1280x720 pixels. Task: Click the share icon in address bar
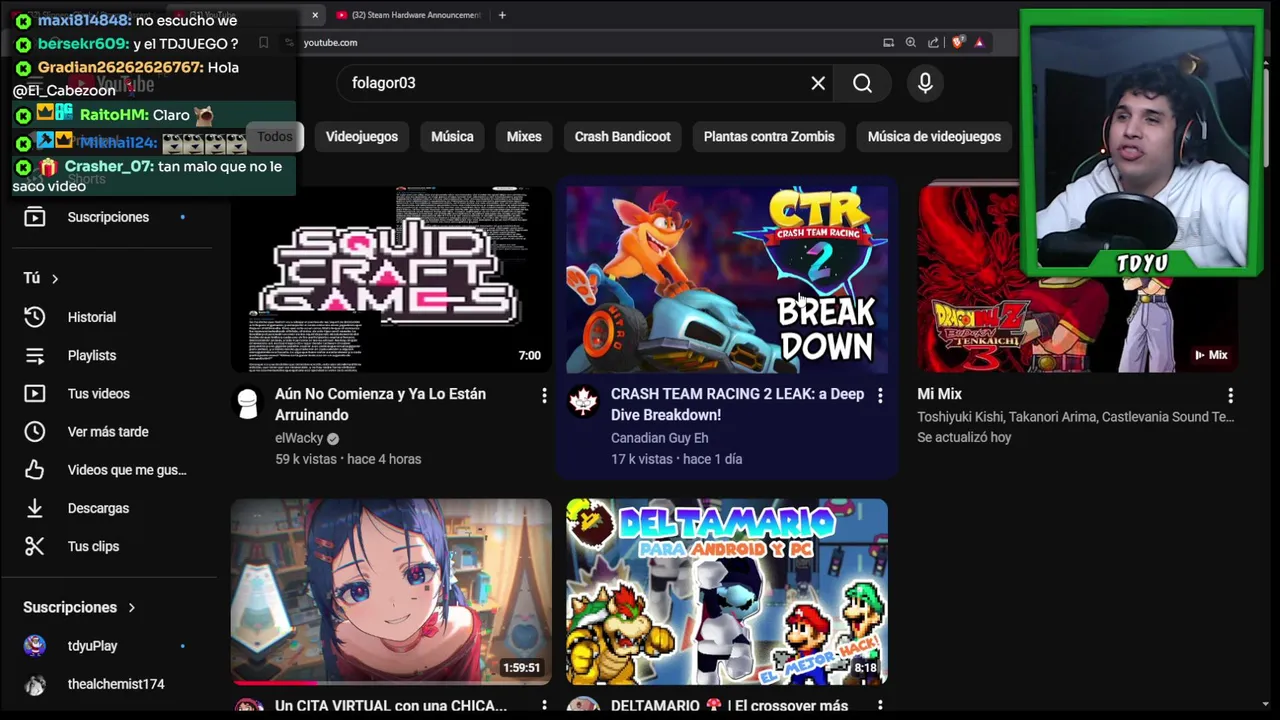coord(933,42)
